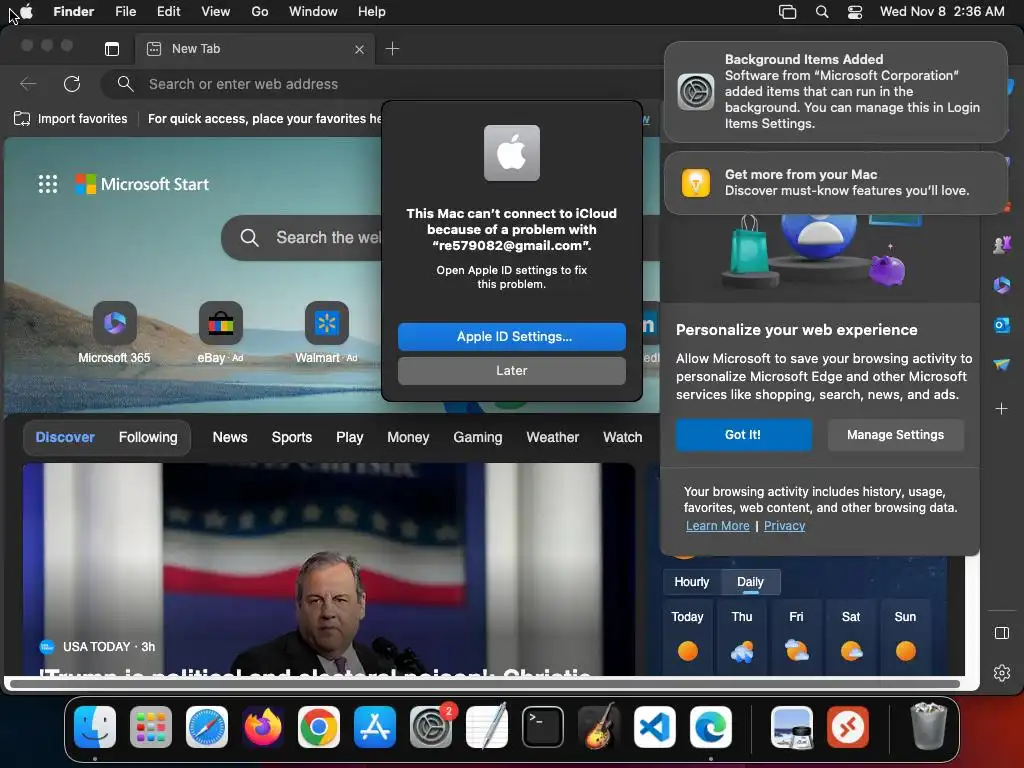Open a new tab with plus button
1024x768 pixels.
click(392, 49)
